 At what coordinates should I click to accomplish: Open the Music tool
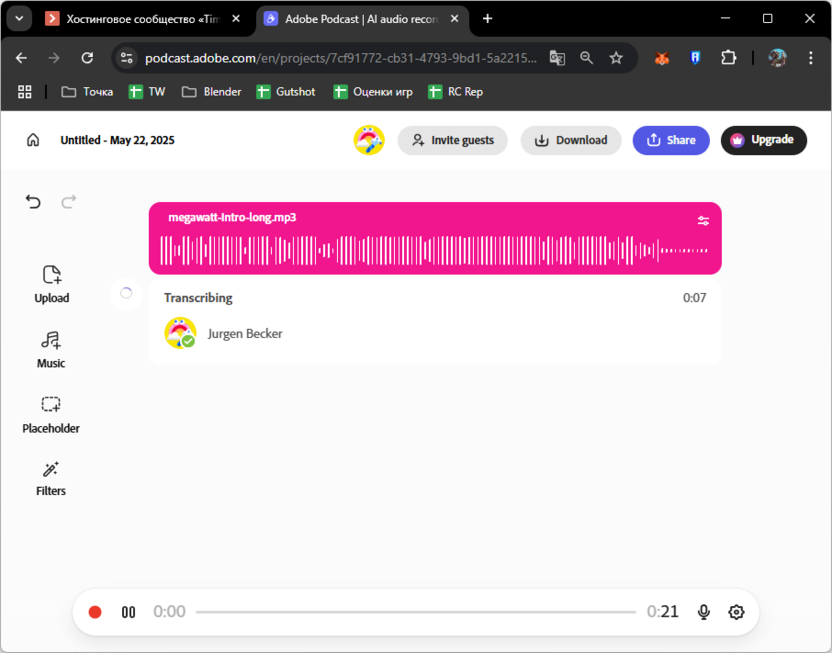pyautogui.click(x=51, y=350)
